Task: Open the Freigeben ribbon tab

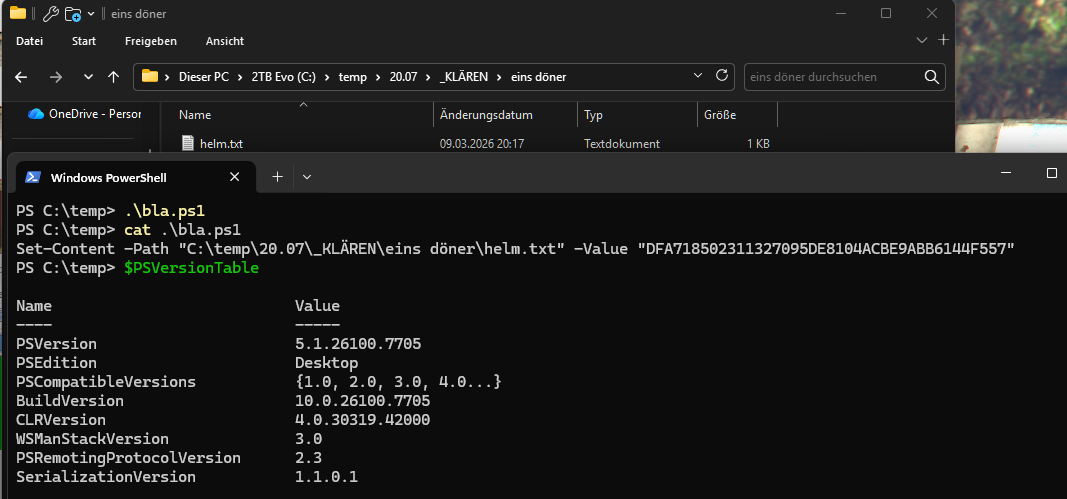Action: (150, 41)
